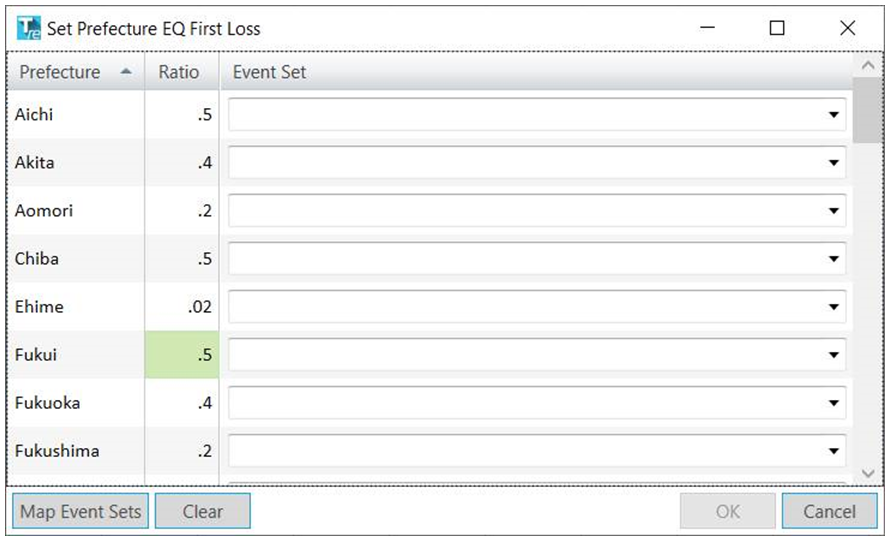The width and height of the screenshot is (893, 538).
Task: Sort by Prefecture column sort arrow
Action: pyautogui.click(x=125, y=72)
